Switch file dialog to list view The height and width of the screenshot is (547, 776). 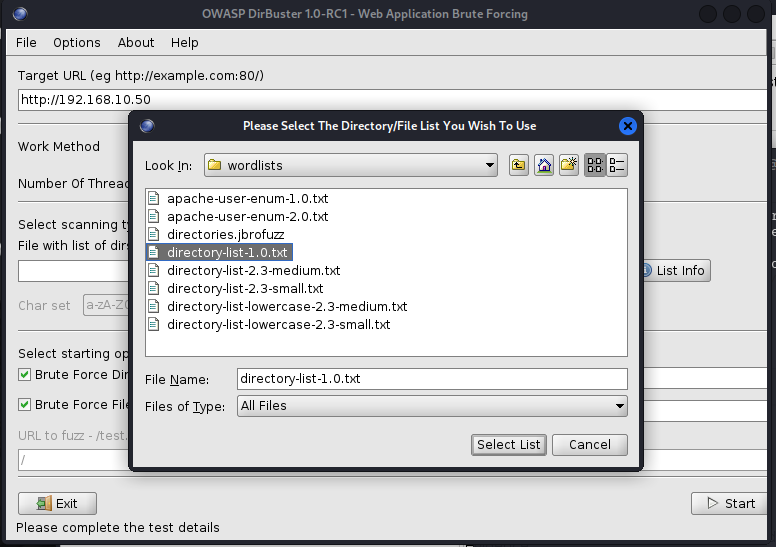(x=595, y=165)
